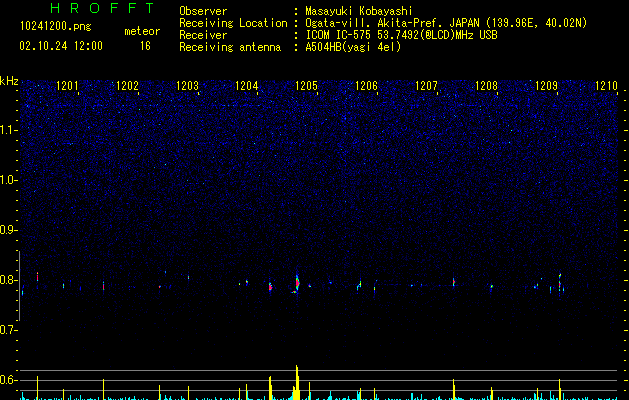Click the 1207 time marker

pos(426,86)
